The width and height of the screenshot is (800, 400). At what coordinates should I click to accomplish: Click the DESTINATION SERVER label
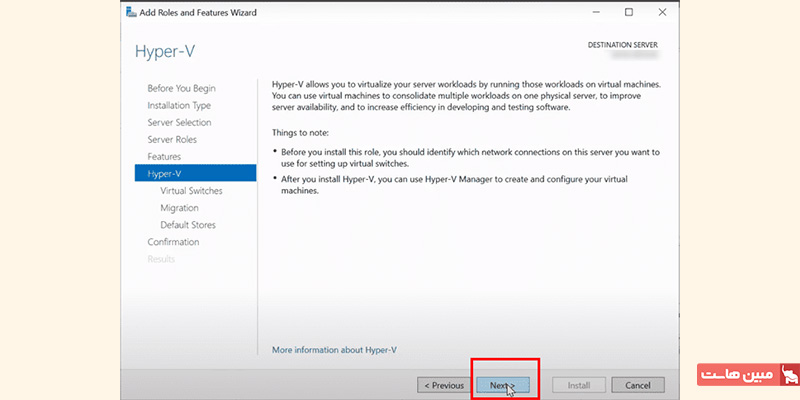622,45
